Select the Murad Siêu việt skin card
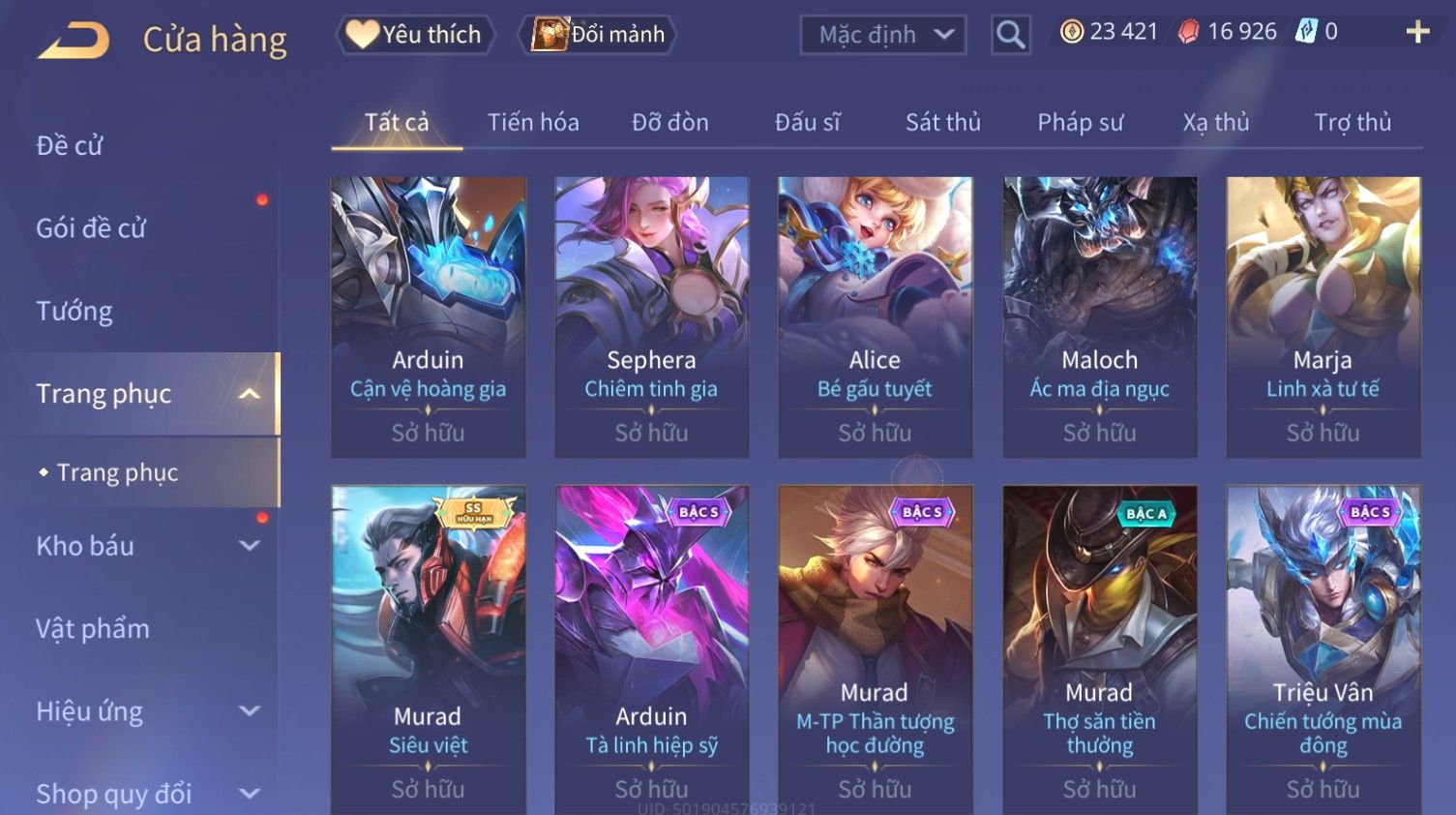The height and width of the screenshot is (815, 1456). click(428, 649)
